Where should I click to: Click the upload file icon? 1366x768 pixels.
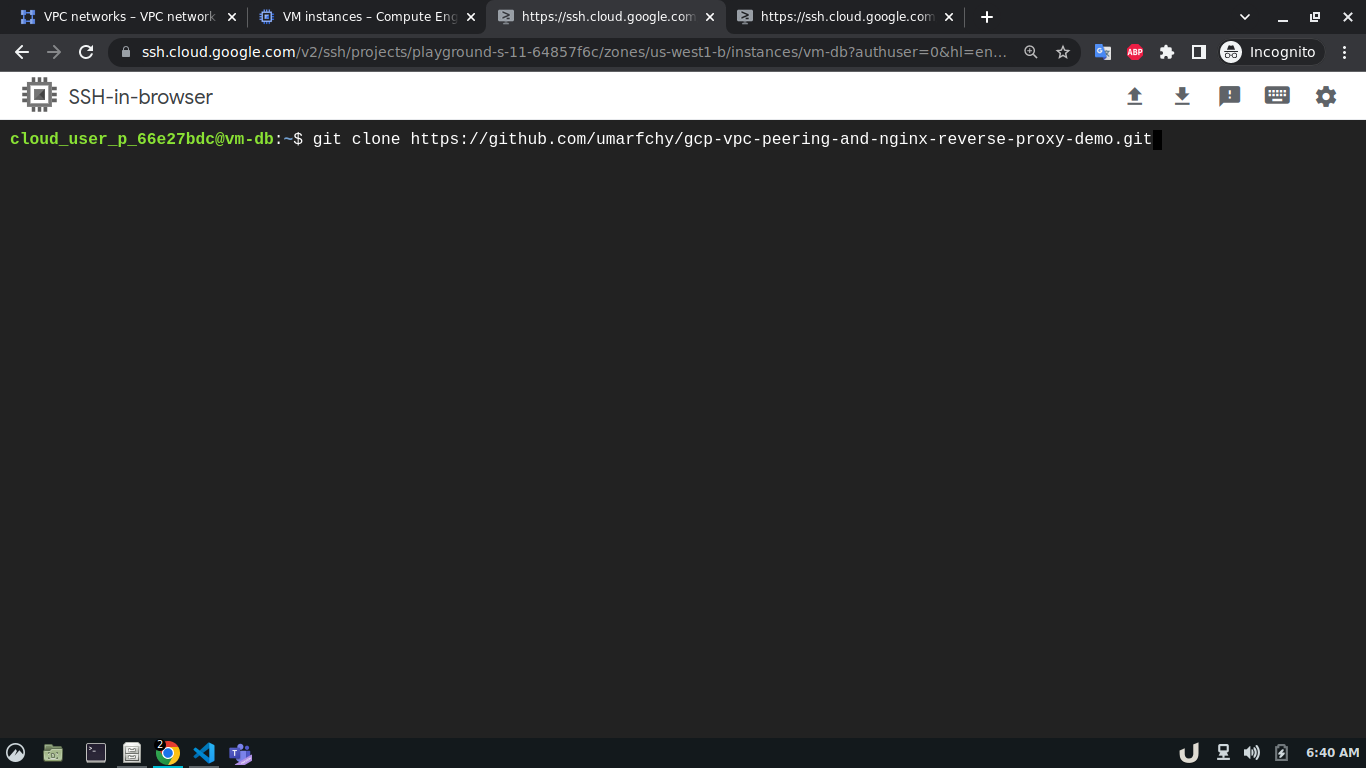pos(1134,96)
